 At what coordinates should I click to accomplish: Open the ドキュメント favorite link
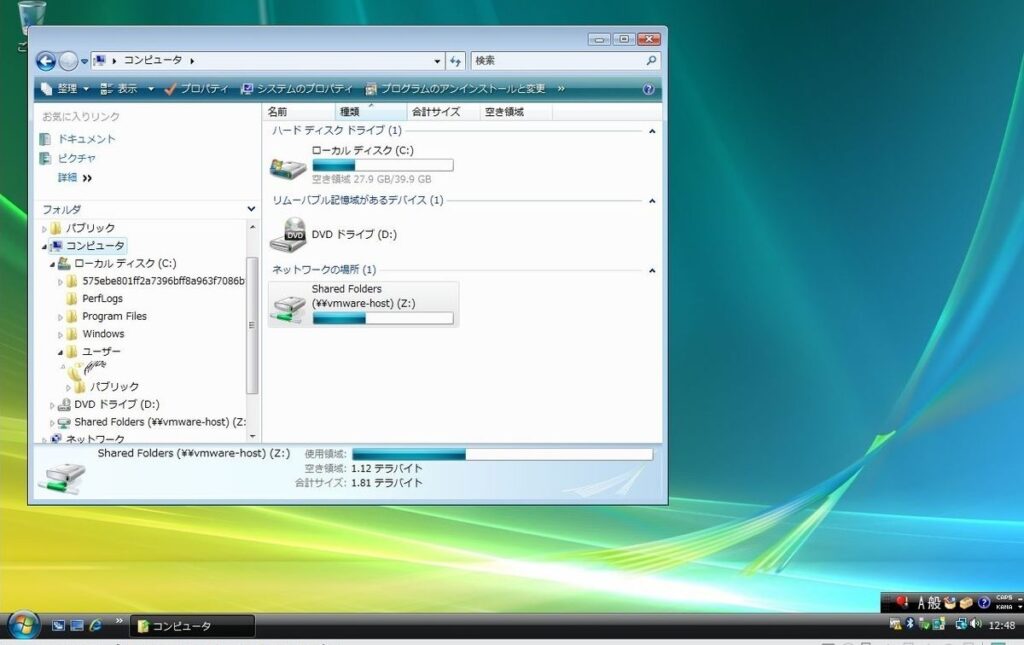tap(78, 139)
